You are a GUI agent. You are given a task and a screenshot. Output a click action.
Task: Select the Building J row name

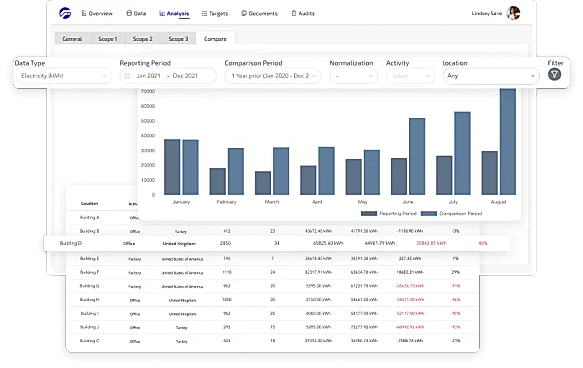point(90,327)
